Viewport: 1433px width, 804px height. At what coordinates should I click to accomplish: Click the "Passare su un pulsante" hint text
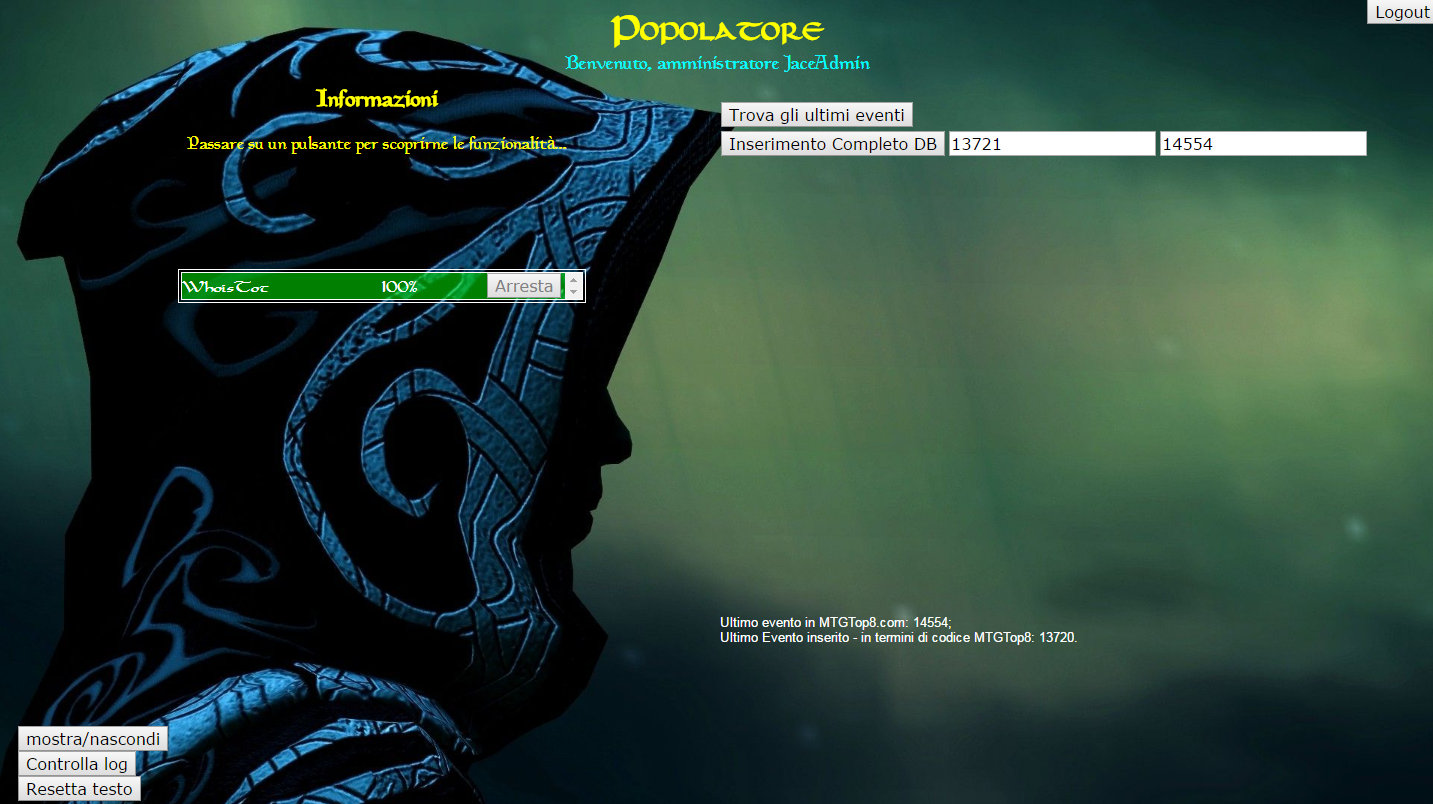pos(377,144)
